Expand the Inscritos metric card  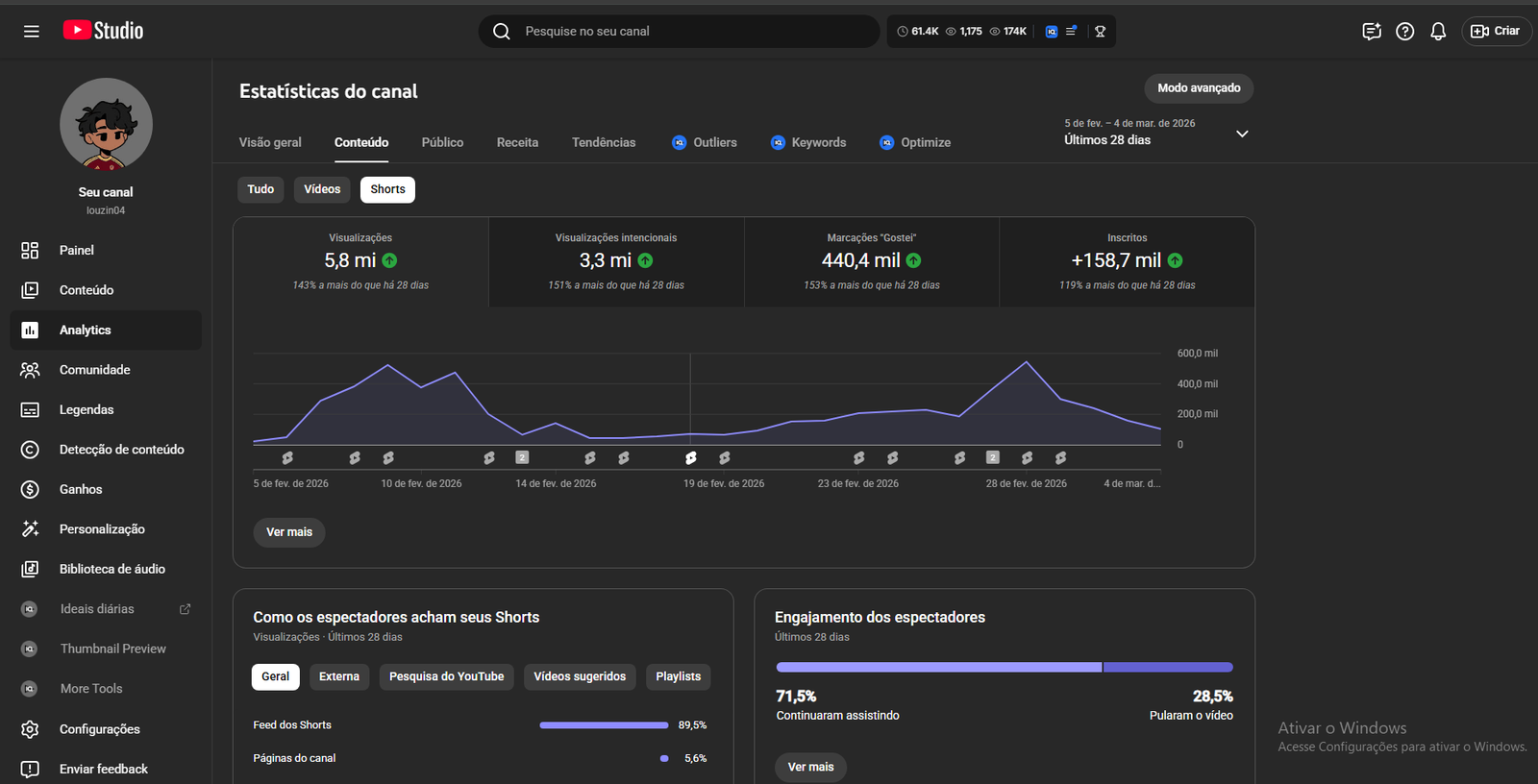point(1127,261)
